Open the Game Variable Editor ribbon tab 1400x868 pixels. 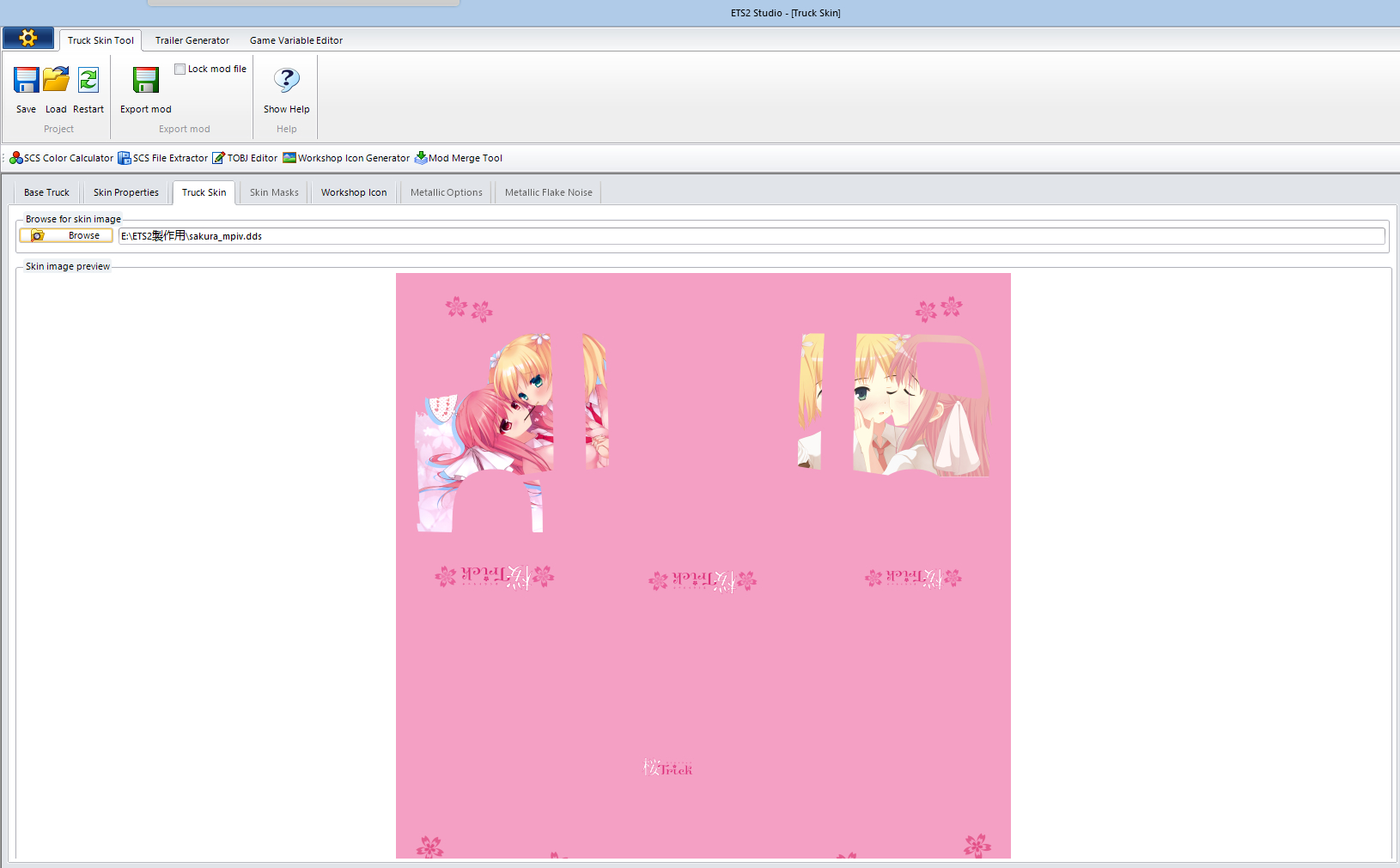296,40
